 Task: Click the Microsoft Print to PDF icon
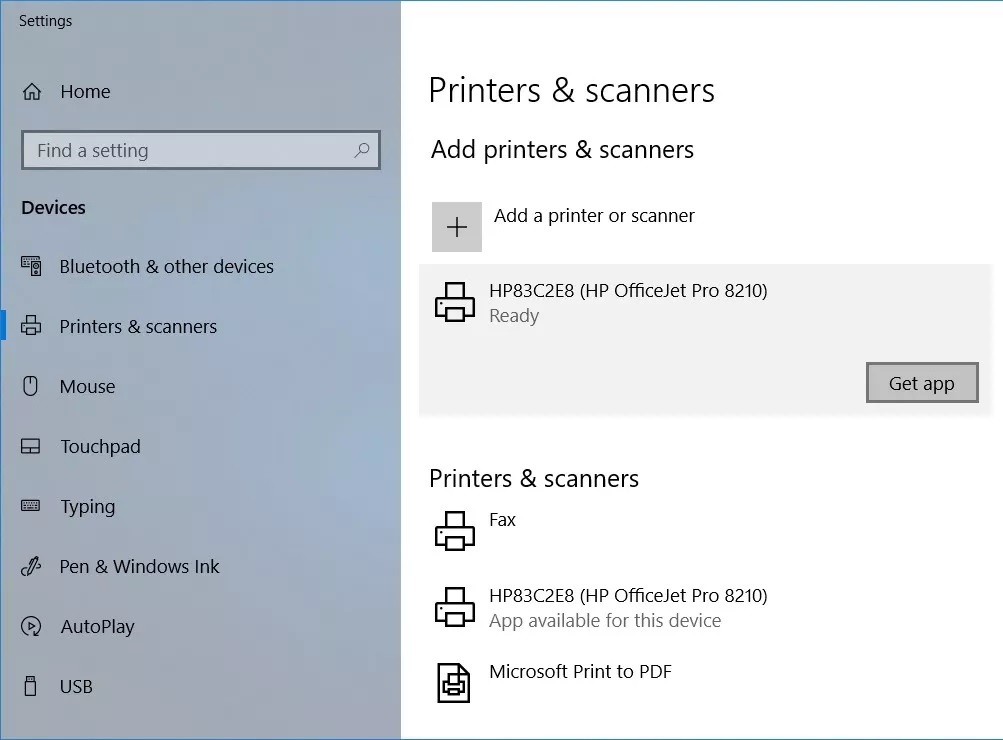[455, 682]
